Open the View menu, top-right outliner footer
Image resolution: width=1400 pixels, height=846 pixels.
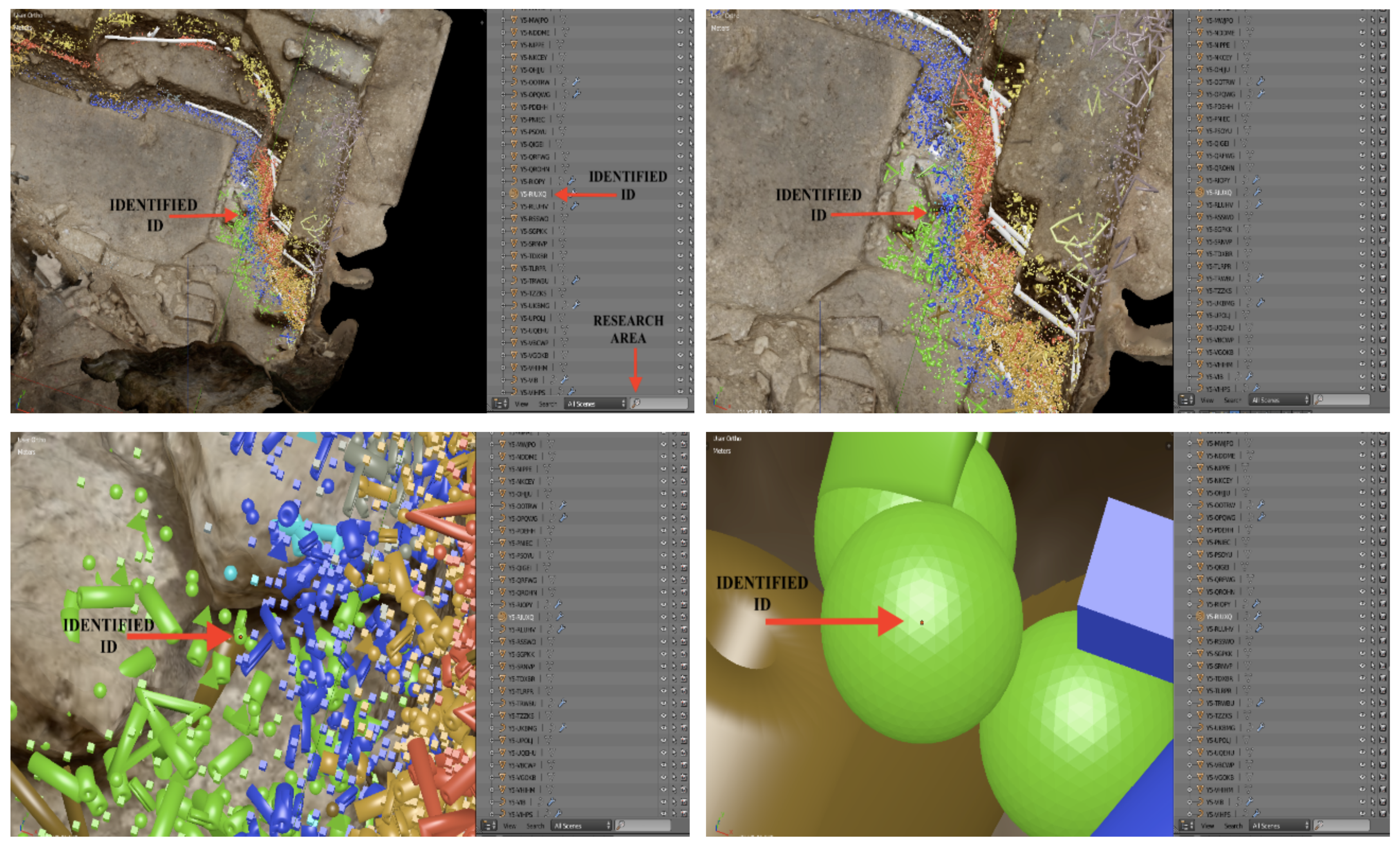click(x=1207, y=400)
